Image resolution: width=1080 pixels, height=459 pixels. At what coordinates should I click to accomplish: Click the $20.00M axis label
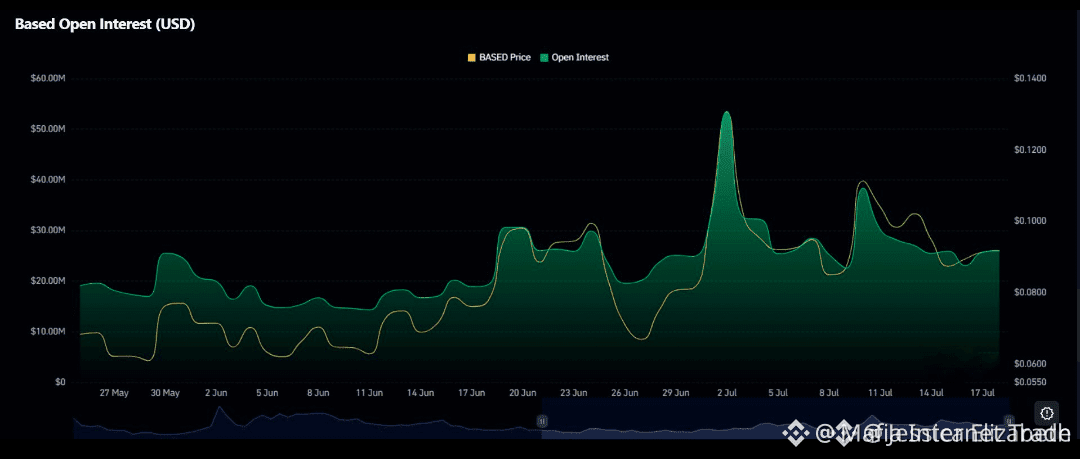click(48, 281)
